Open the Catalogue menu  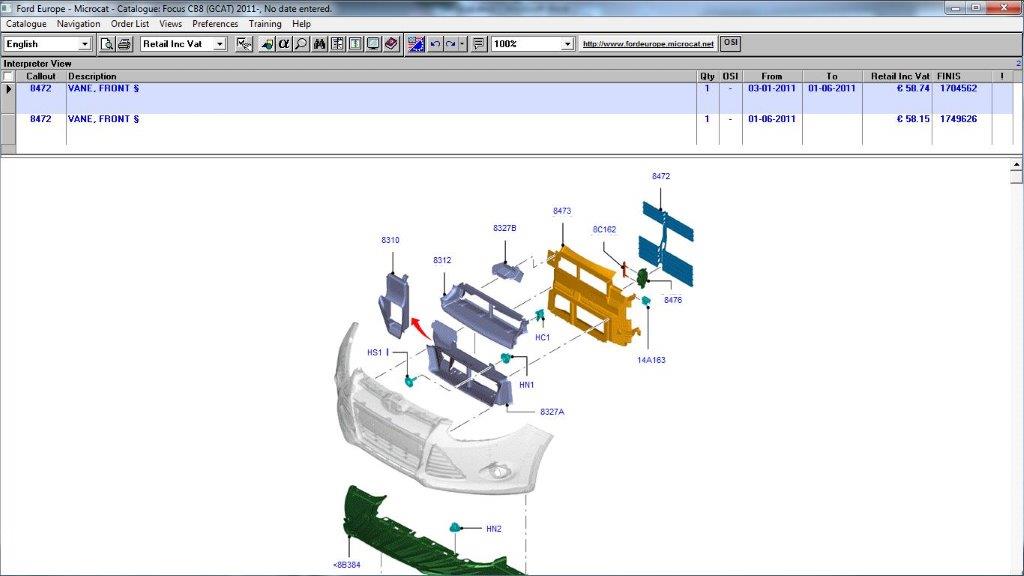coord(26,24)
